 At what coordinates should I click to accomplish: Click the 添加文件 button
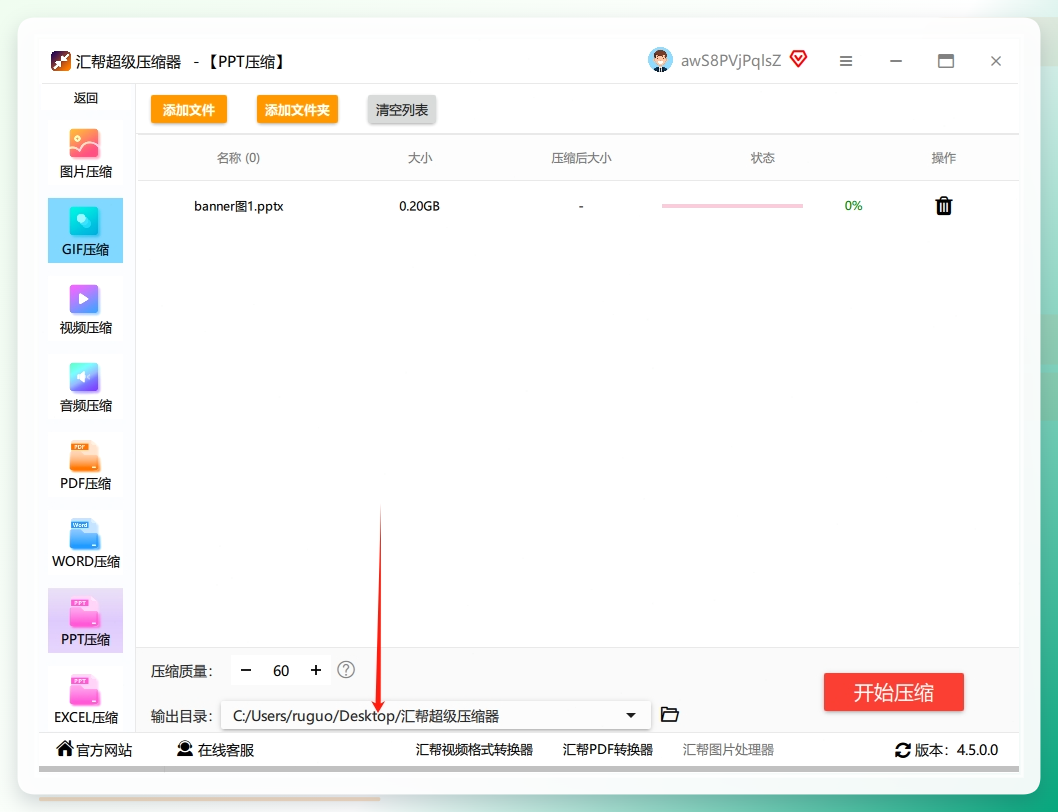(189, 109)
